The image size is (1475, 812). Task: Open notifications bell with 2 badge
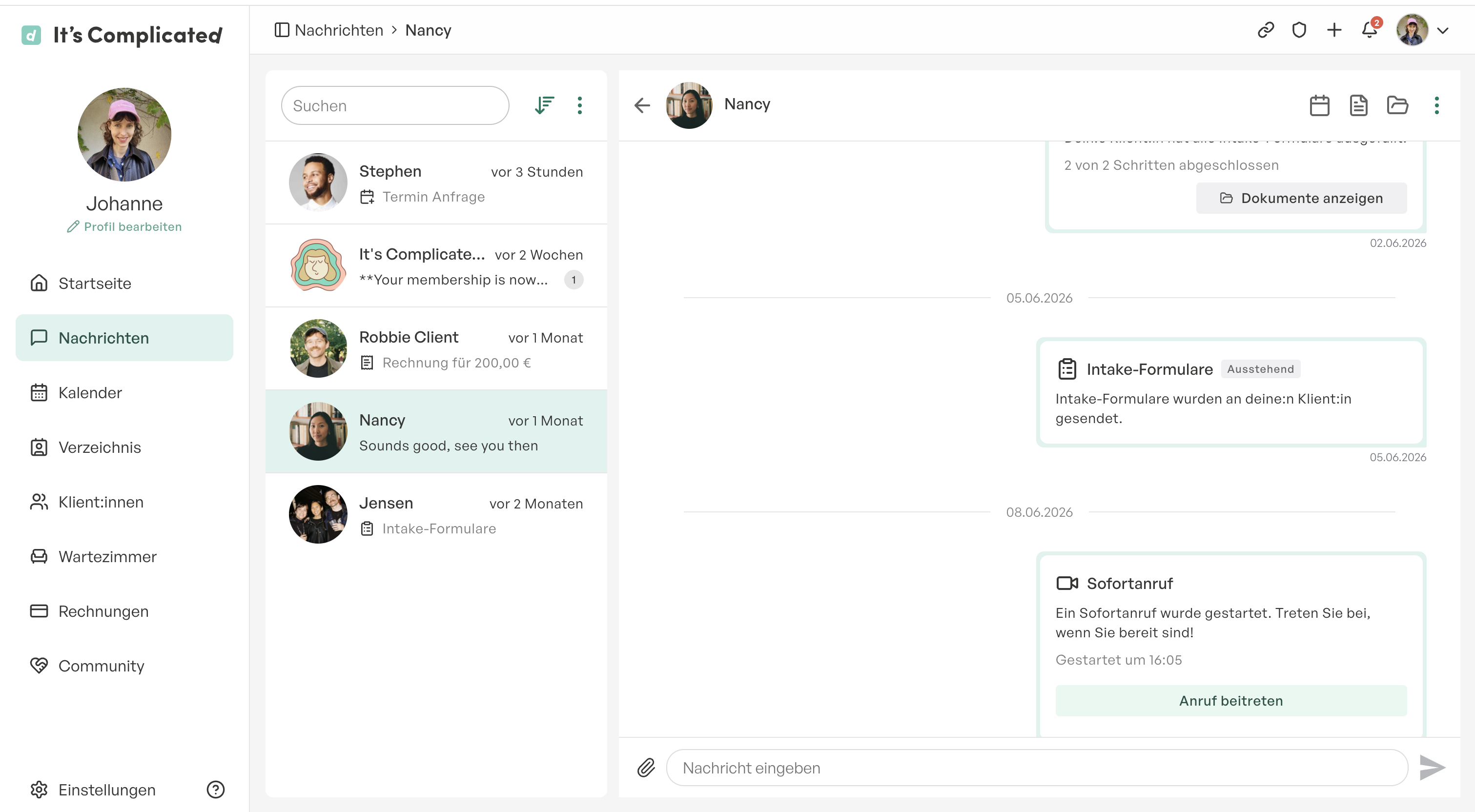pyautogui.click(x=1370, y=29)
